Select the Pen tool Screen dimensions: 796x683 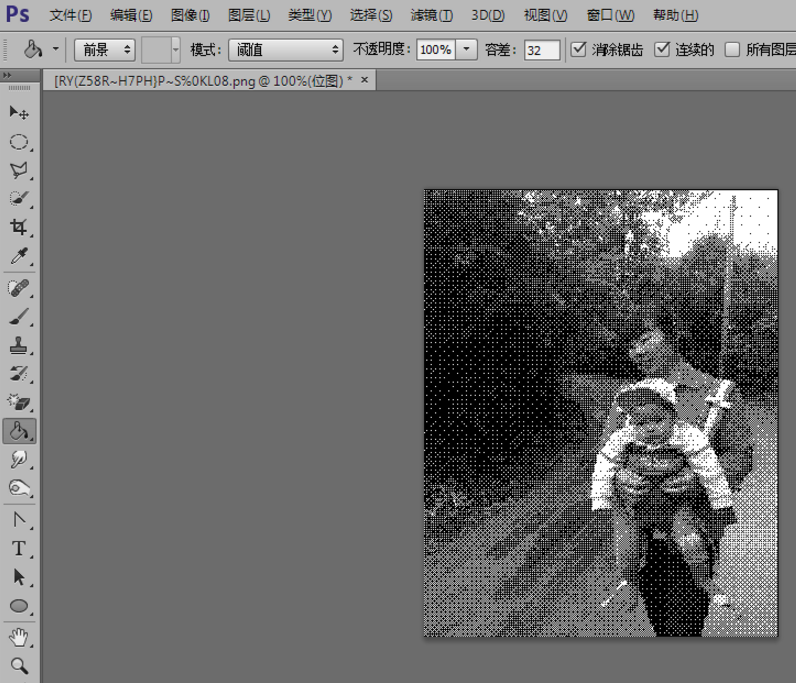click(19, 520)
